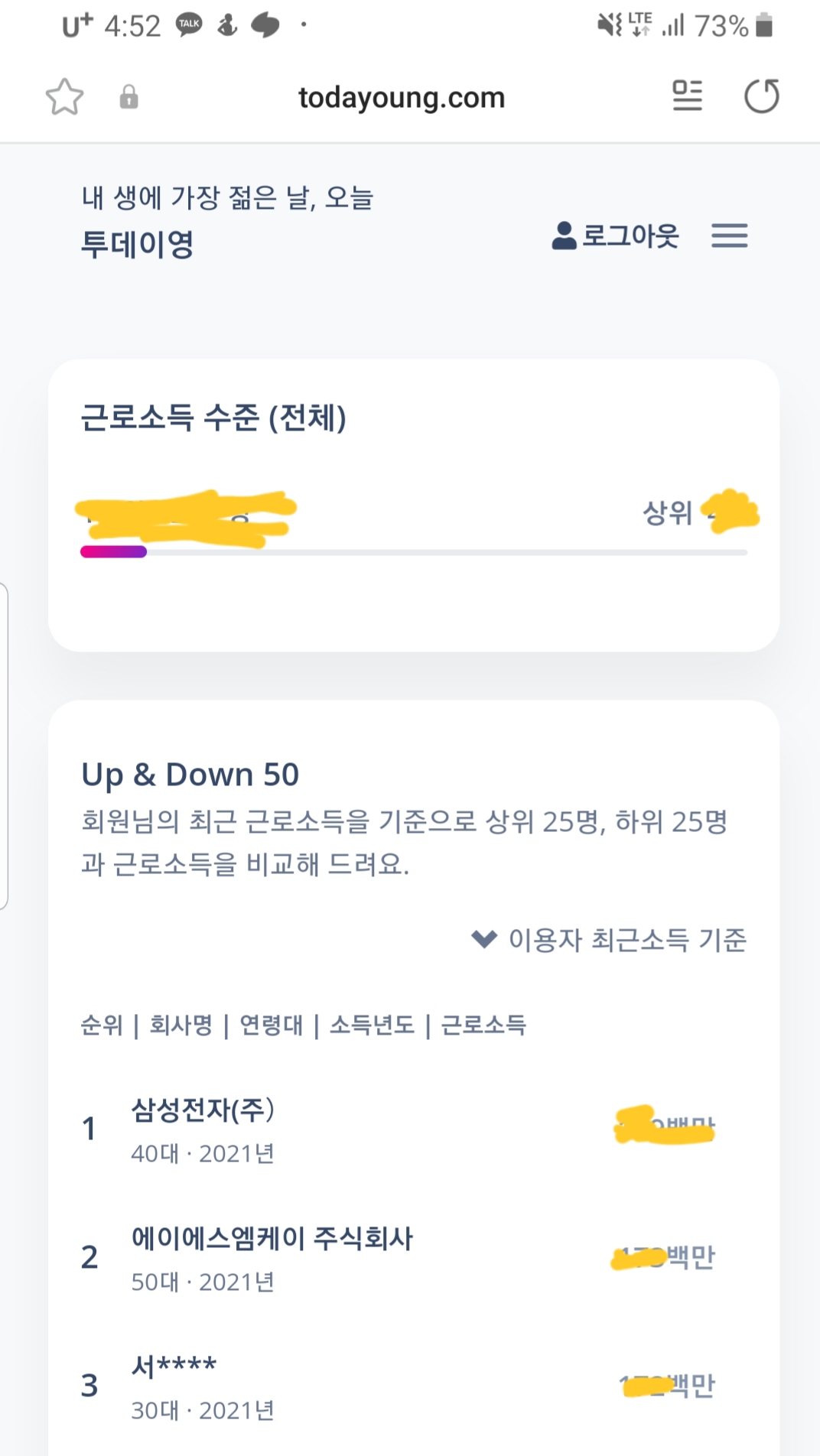820x1456 pixels.
Task: Open browser reader mode icon
Action: click(687, 96)
